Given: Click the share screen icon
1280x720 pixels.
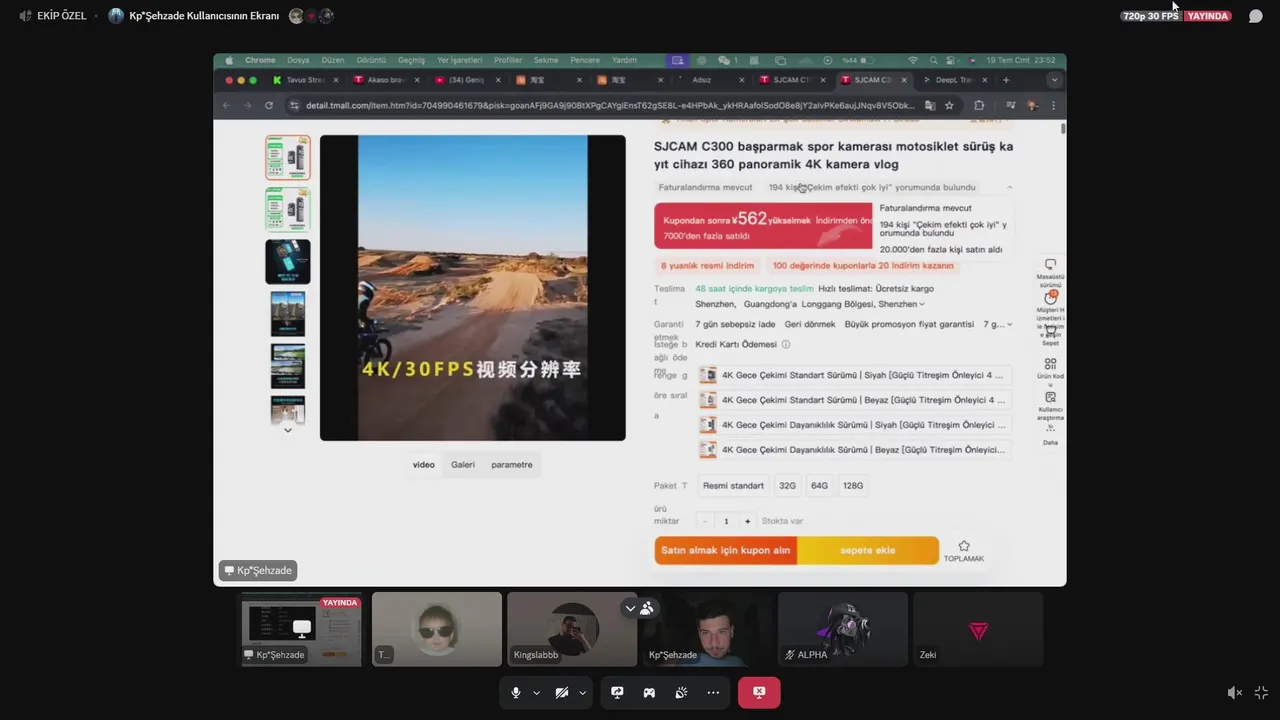Looking at the screenshot, I should coord(617,693).
